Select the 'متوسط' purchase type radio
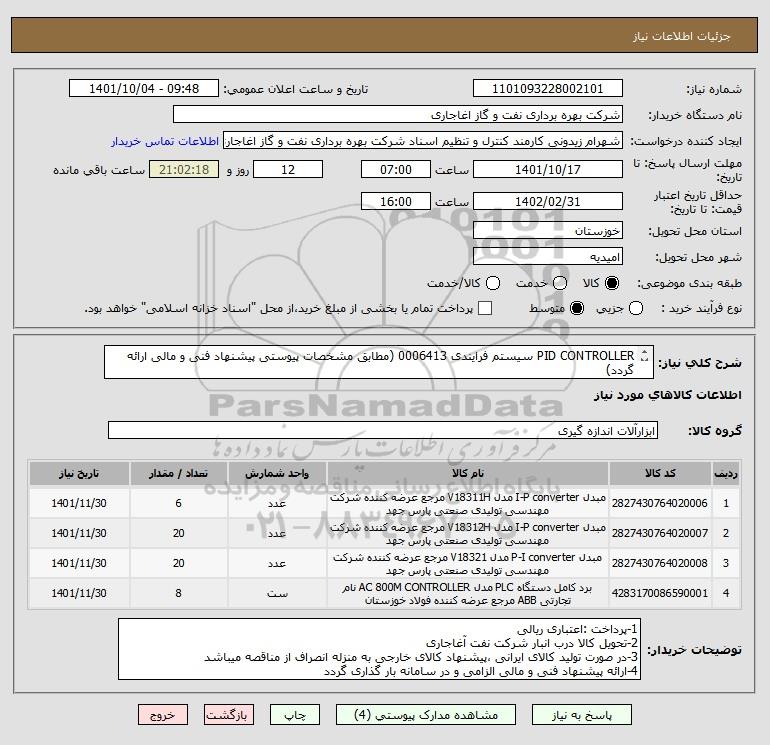This screenshot has height=745, width=770. click(577, 308)
